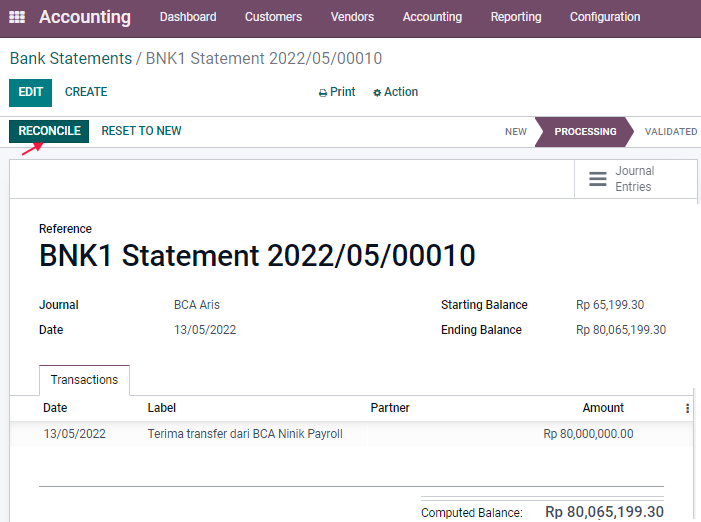Select the VALIDATED status stage
Screen dimensions: 701x522
tap(671, 132)
